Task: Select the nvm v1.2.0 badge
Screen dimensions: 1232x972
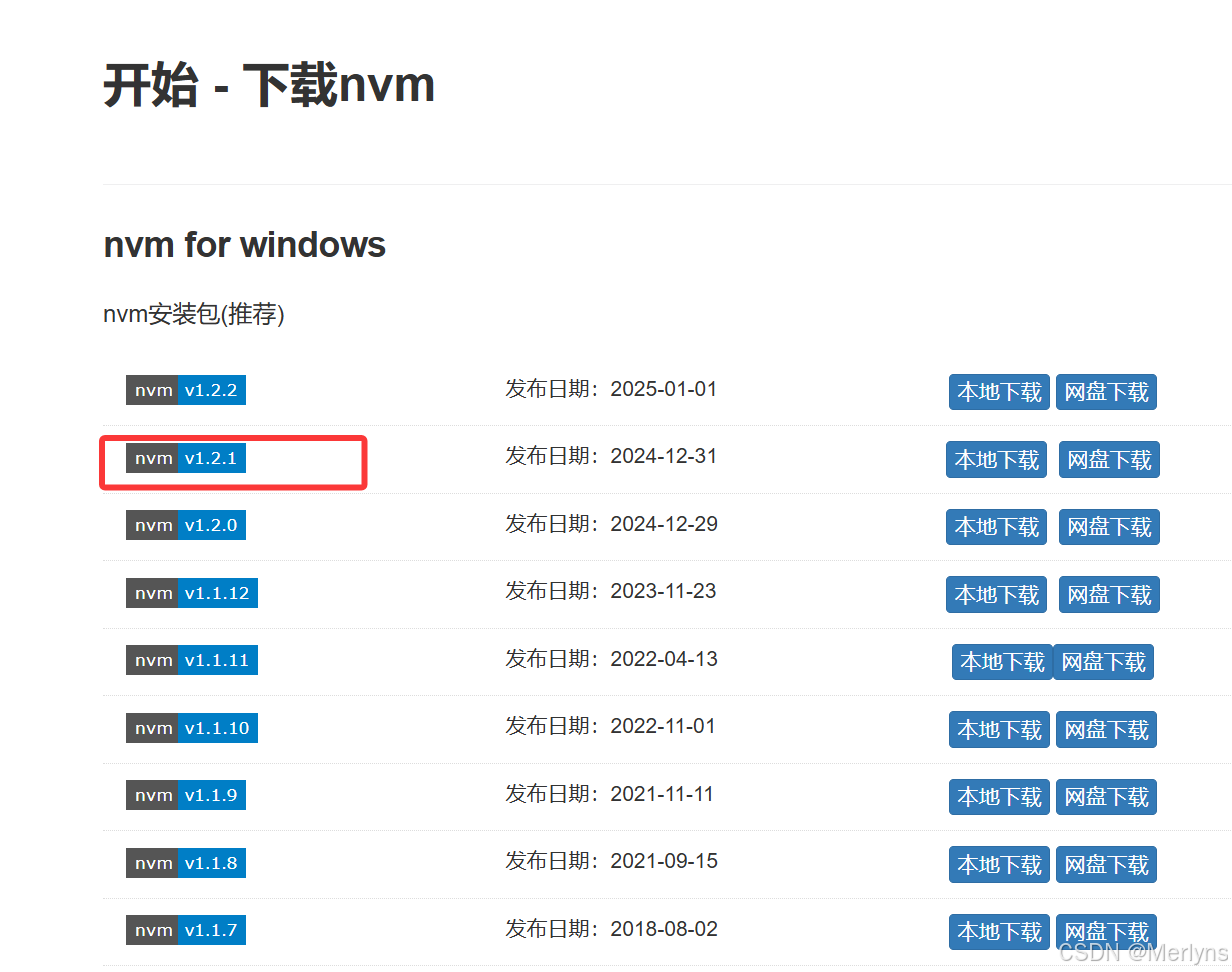Action: click(186, 525)
